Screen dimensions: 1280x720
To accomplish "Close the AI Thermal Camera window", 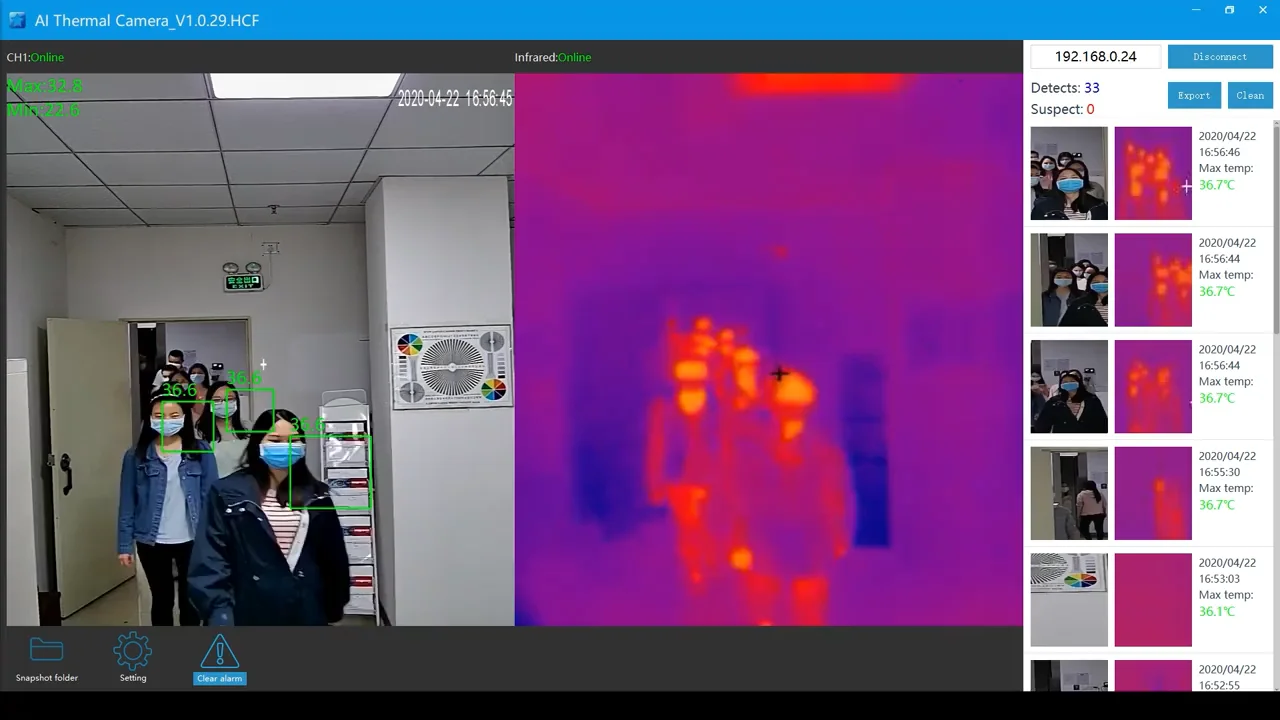I will click(1263, 10).
